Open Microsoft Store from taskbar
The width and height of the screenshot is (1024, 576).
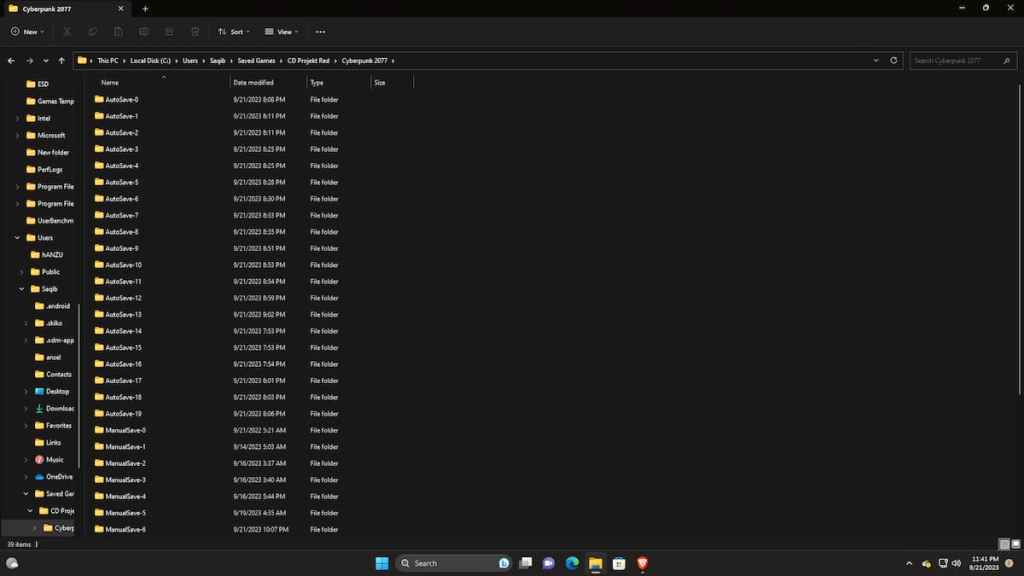pos(619,563)
